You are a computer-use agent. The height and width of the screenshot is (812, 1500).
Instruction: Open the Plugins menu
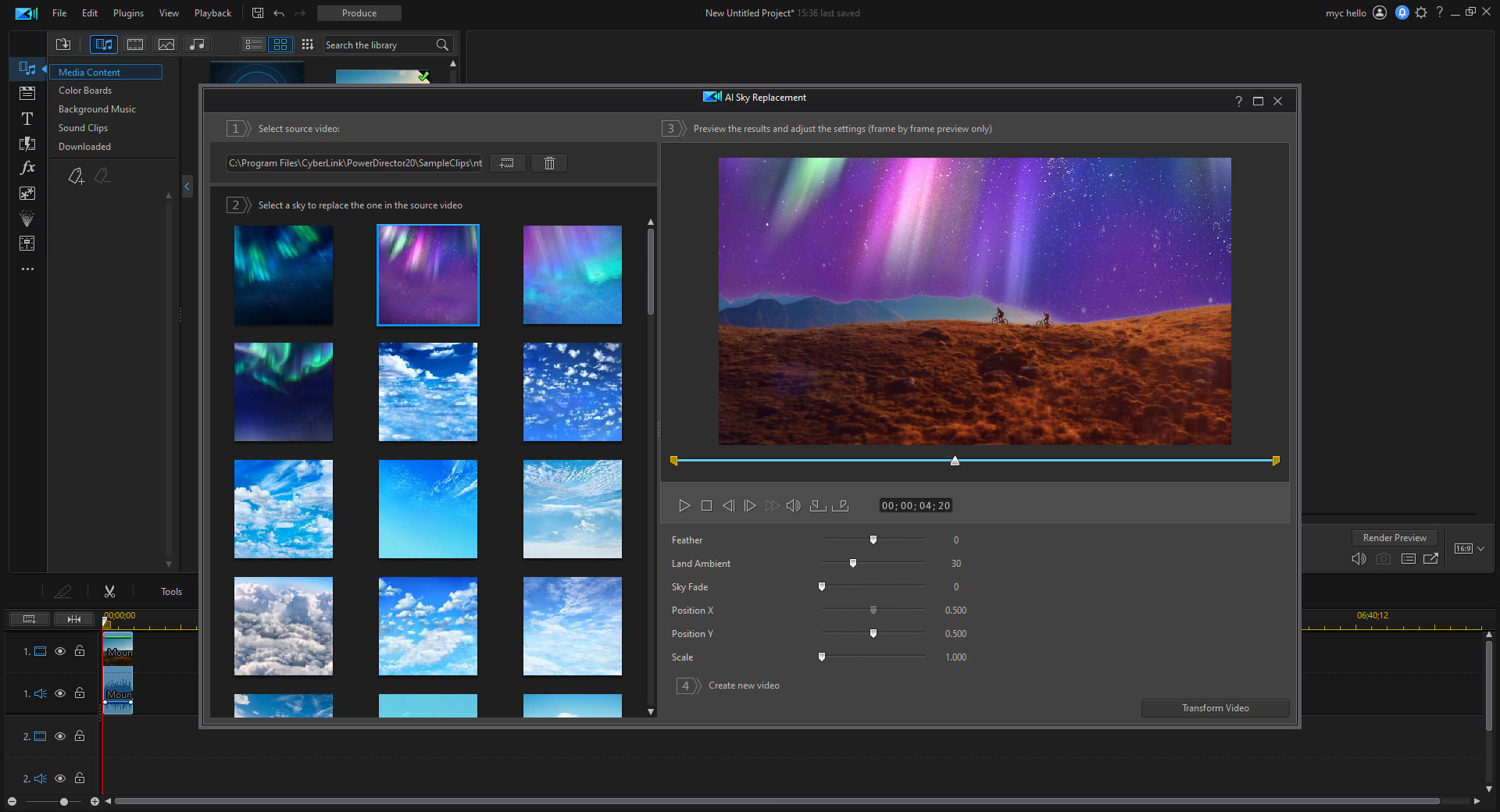coord(127,12)
